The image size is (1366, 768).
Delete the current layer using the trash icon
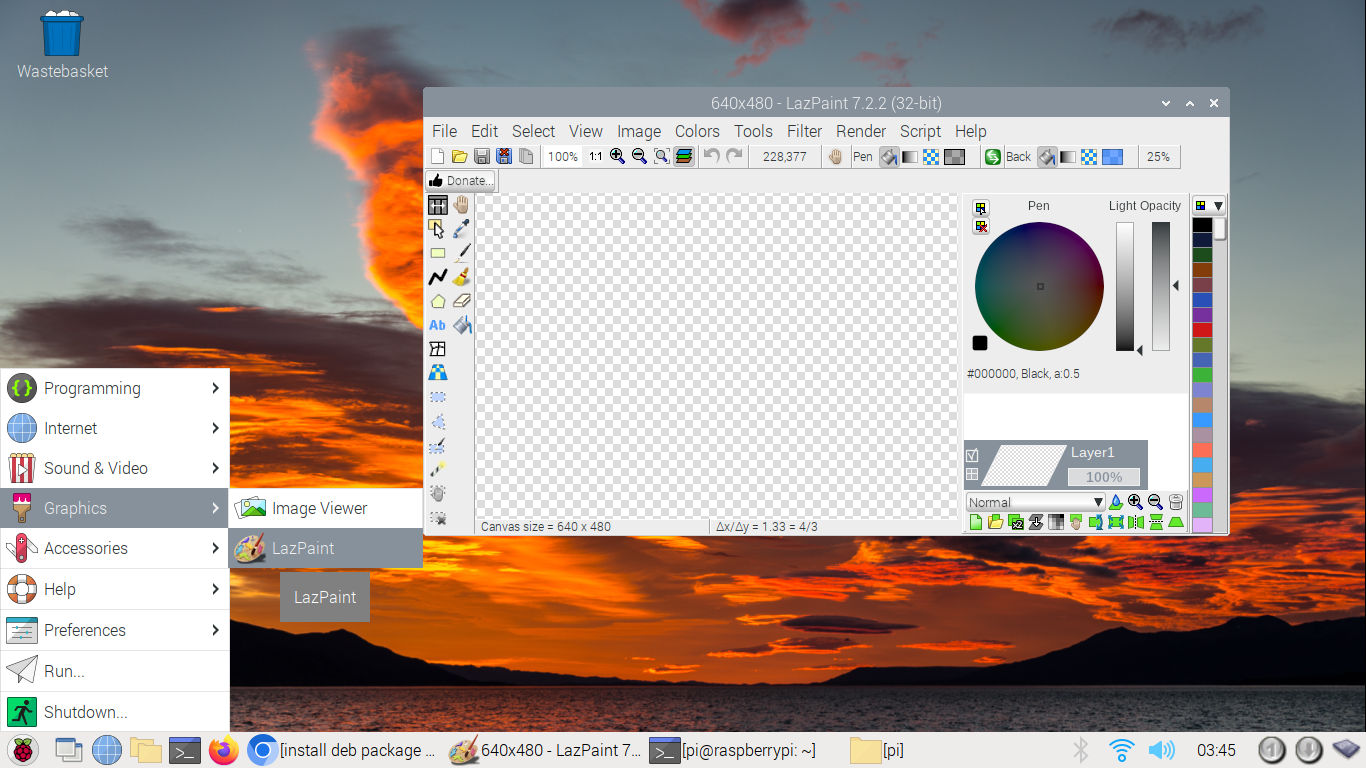[x=1175, y=502]
